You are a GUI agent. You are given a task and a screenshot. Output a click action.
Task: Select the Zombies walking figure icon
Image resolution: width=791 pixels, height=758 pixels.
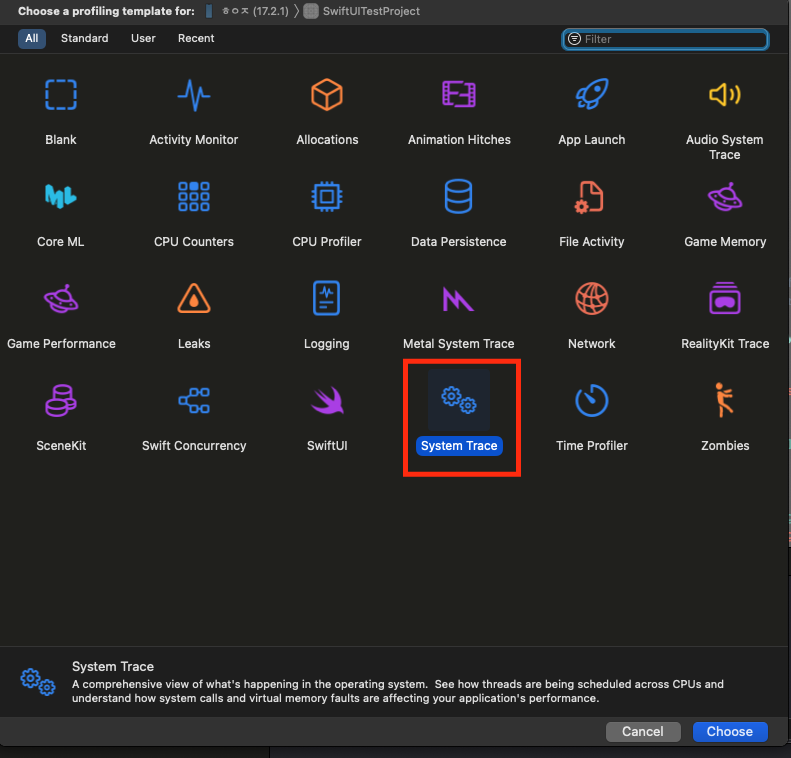(724, 400)
